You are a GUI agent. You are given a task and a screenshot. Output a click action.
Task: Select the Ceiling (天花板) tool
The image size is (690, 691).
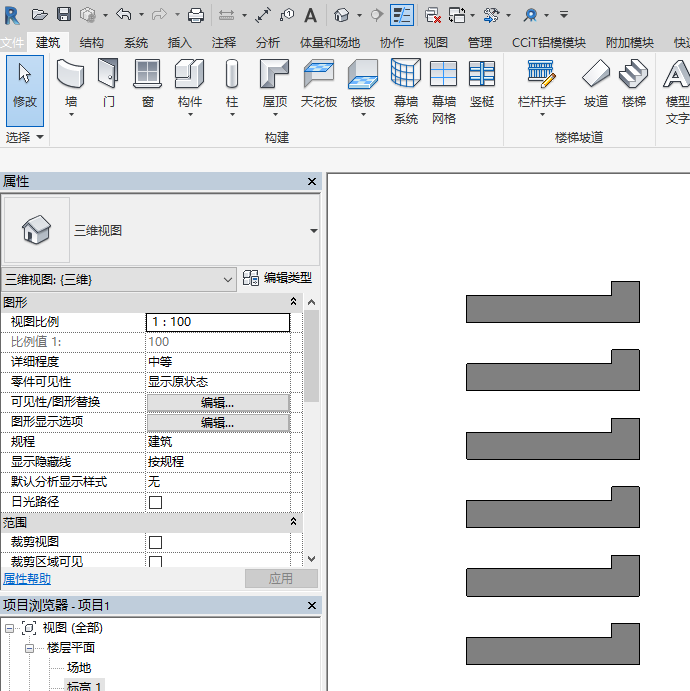tap(319, 84)
